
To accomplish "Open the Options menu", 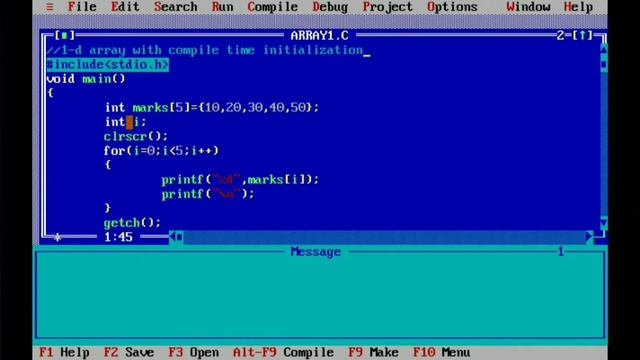I will pos(452,7).
